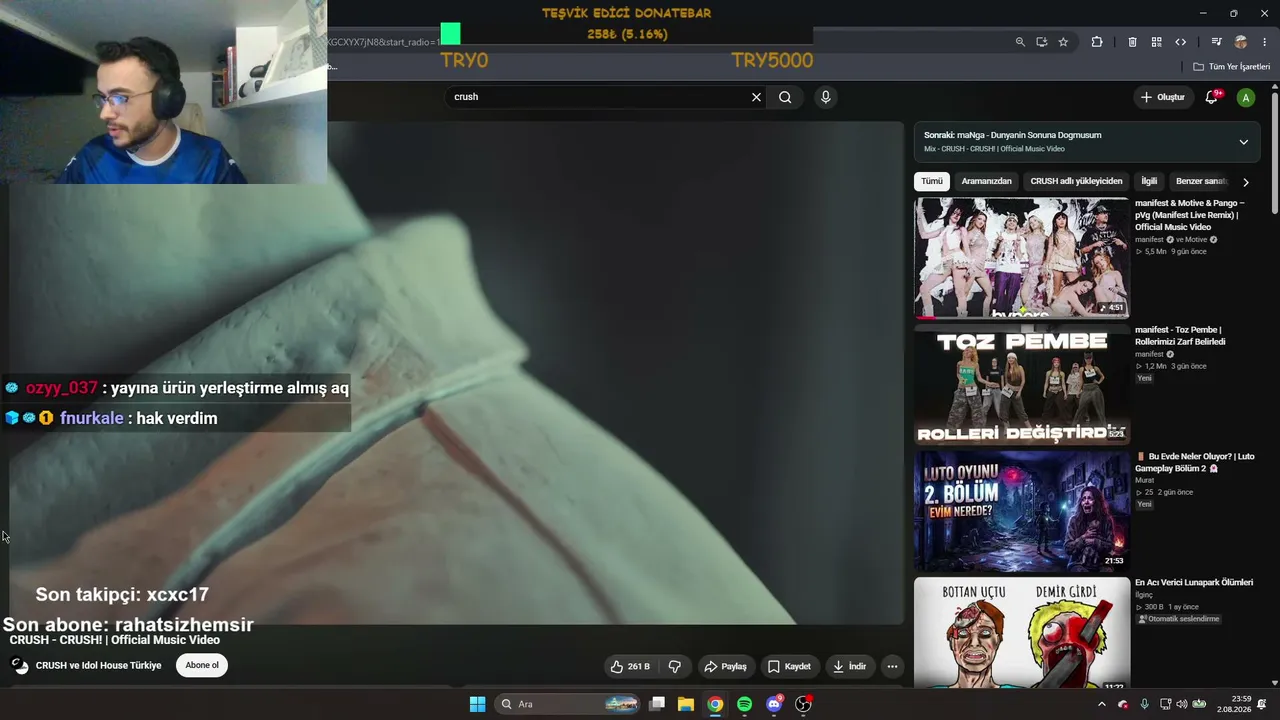1280x720 pixels.
Task: Open the taskbar clock showing 23:59
Action: [x=1236, y=704]
